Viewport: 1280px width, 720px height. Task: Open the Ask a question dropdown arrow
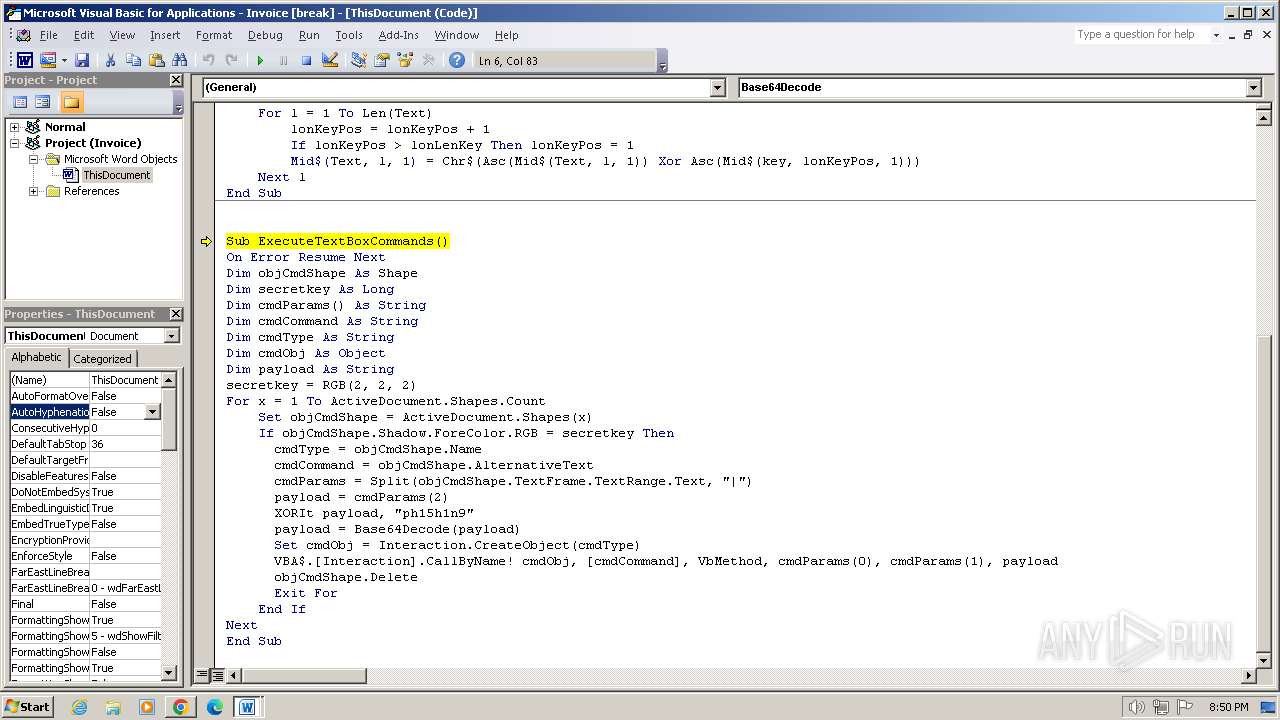point(1216,35)
